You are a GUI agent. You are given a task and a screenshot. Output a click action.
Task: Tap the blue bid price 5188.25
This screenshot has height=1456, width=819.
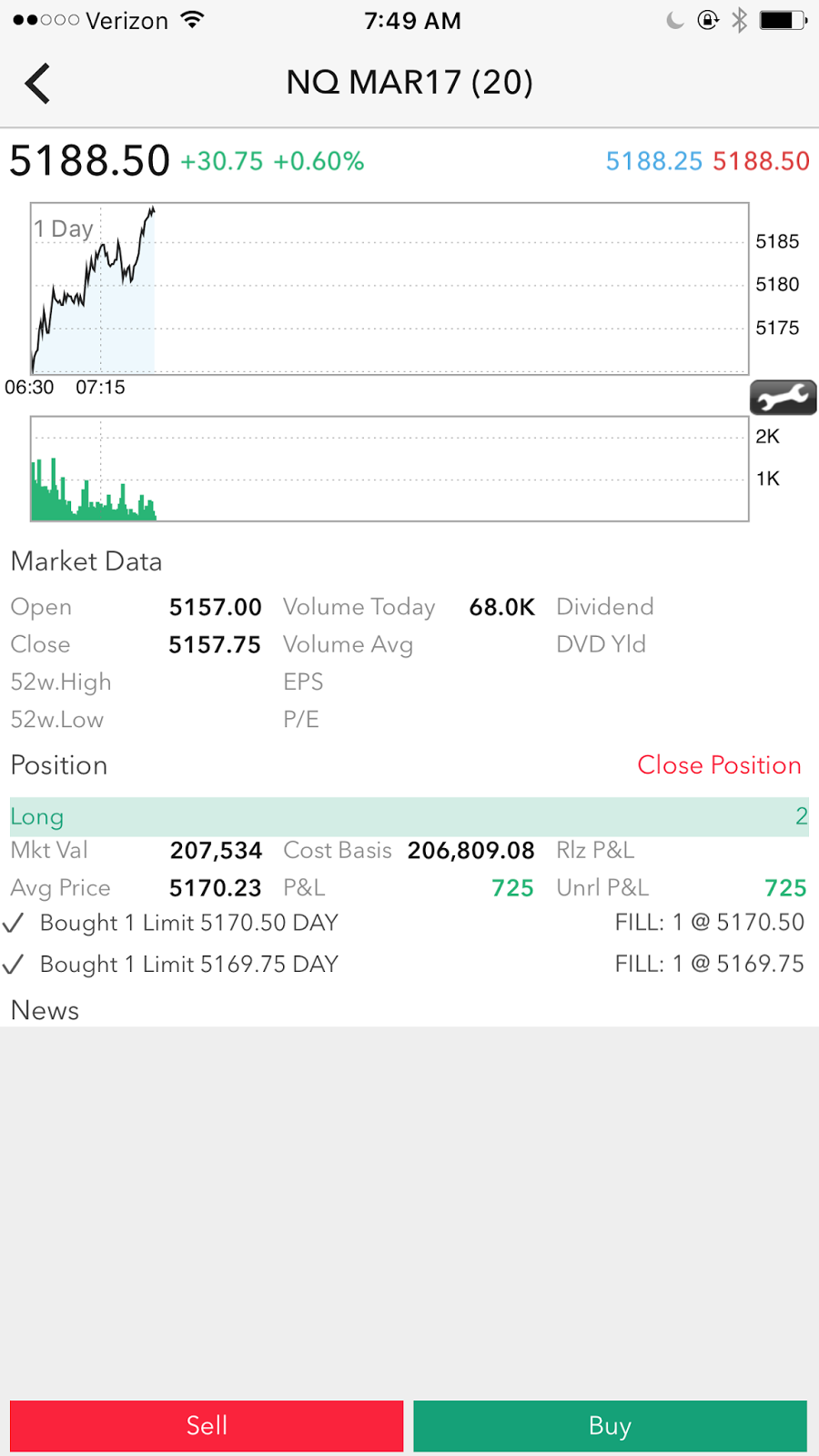coord(654,161)
